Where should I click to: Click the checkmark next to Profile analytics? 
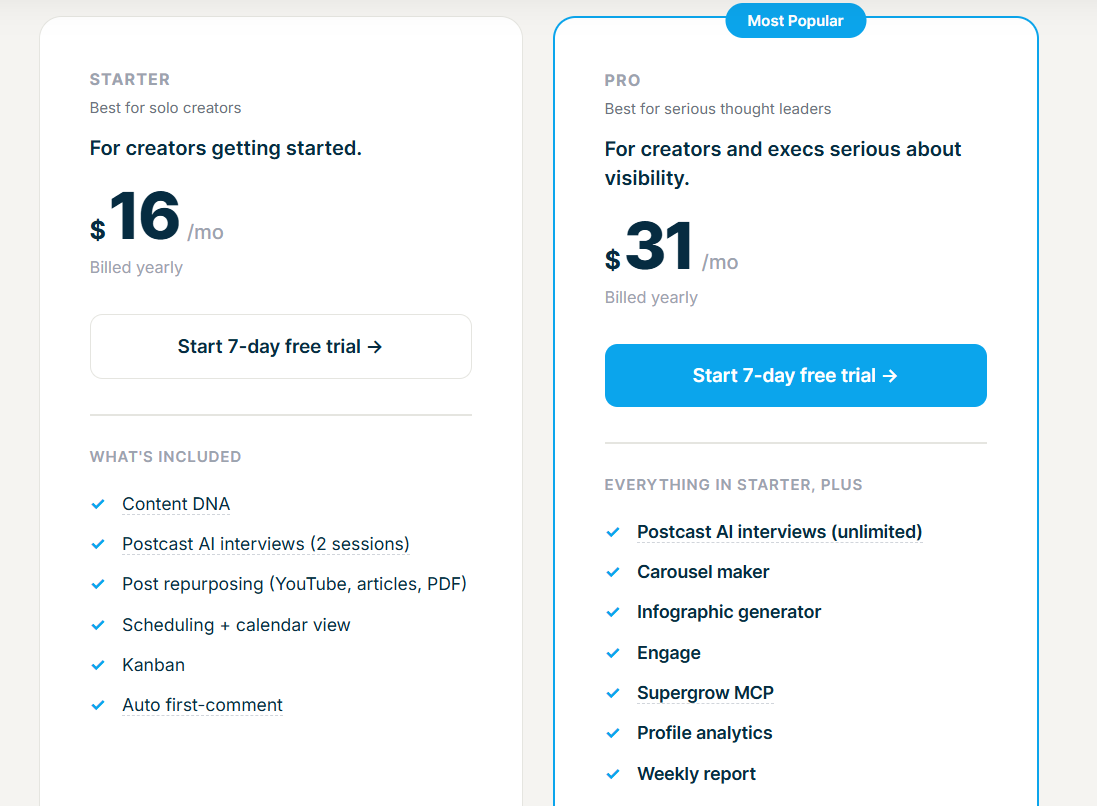[613, 733]
